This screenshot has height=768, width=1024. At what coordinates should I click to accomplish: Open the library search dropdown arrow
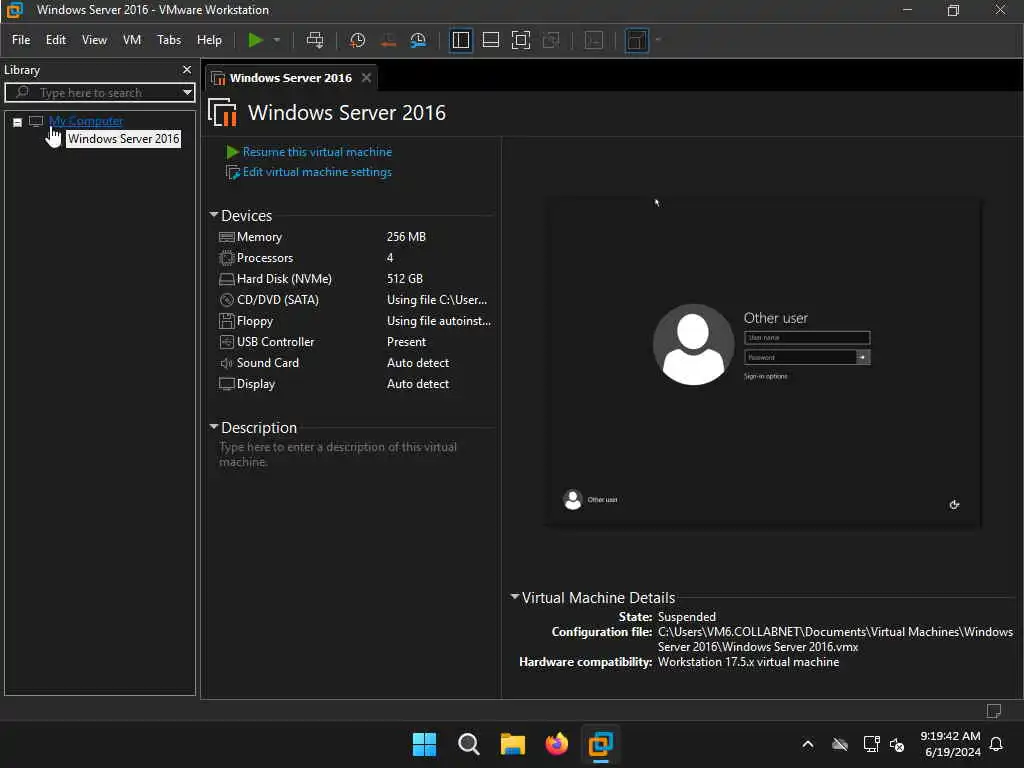coord(187,92)
